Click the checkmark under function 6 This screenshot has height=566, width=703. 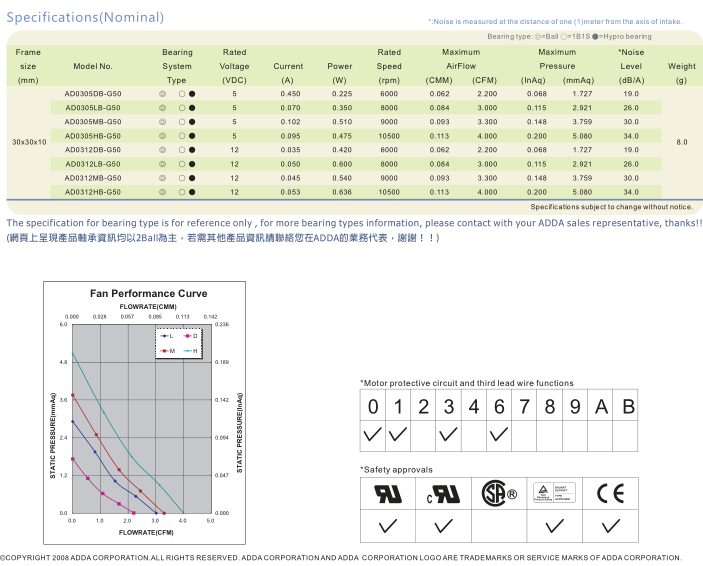499,434
